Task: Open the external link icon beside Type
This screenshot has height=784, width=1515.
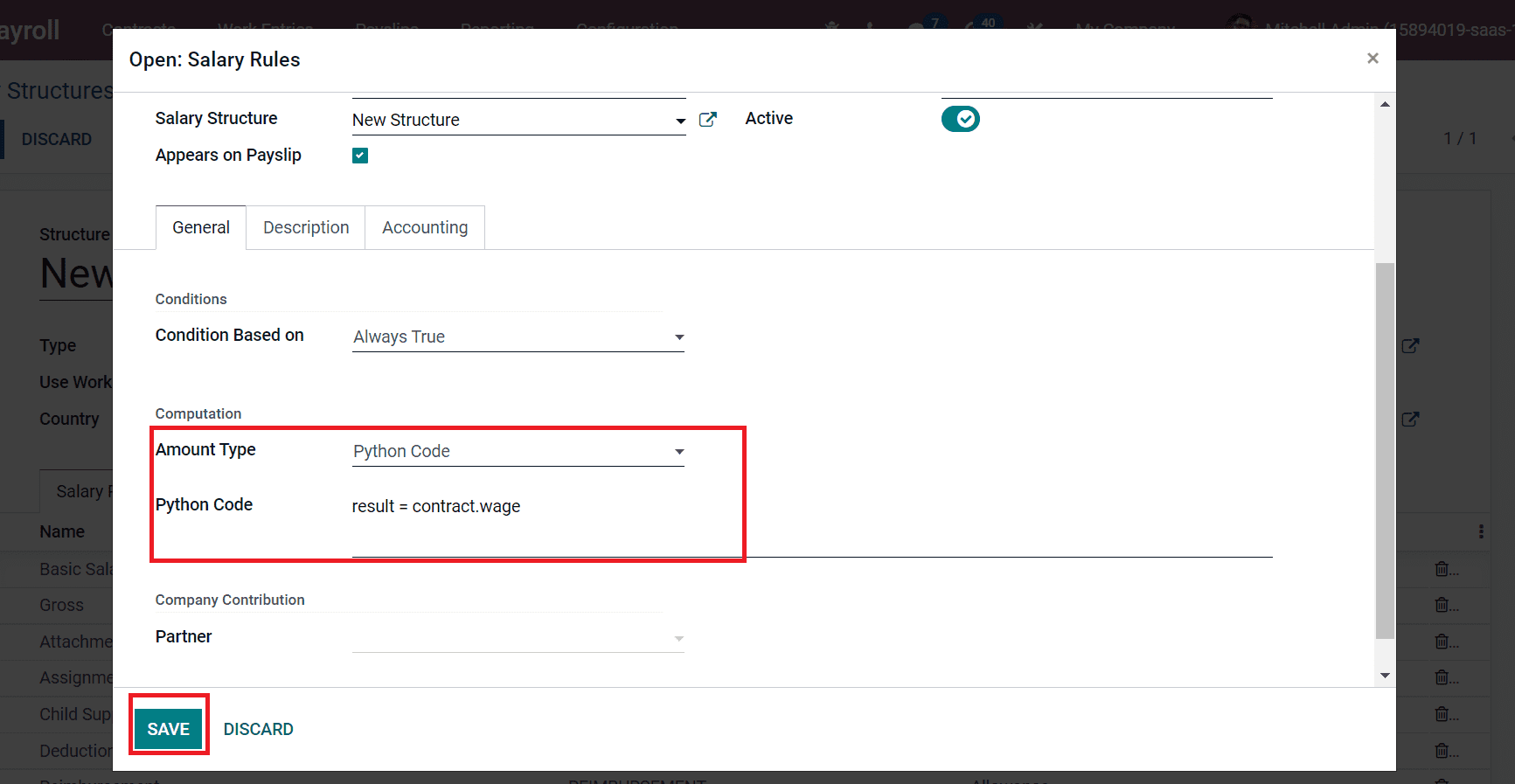Action: coord(1410,346)
